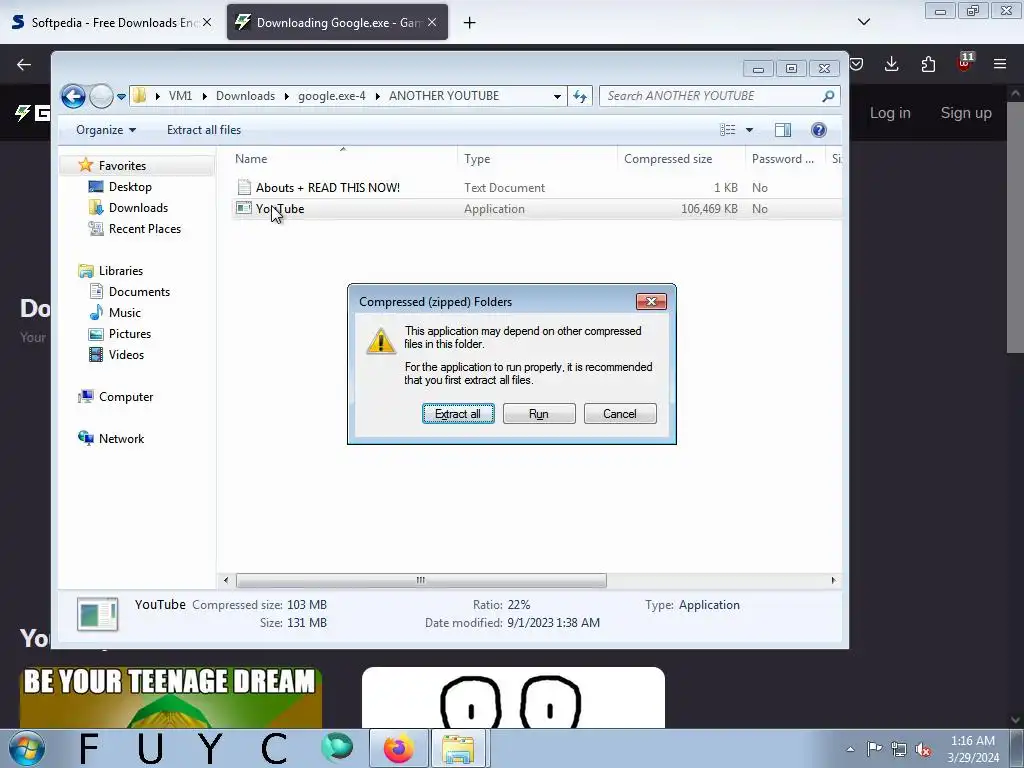Click Libraries in navigation pane
The height and width of the screenshot is (768, 1024).
[x=120, y=270]
